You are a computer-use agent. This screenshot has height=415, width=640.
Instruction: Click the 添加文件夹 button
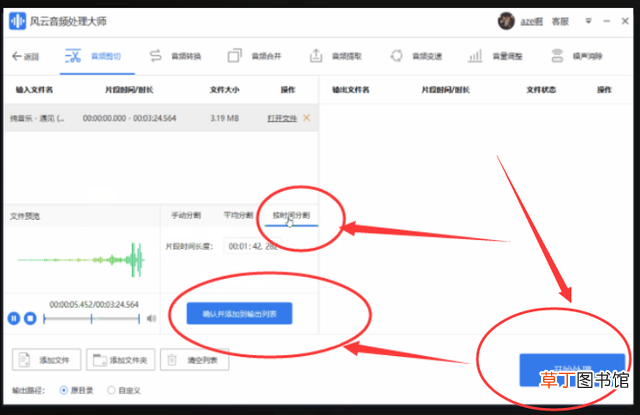[120, 360]
